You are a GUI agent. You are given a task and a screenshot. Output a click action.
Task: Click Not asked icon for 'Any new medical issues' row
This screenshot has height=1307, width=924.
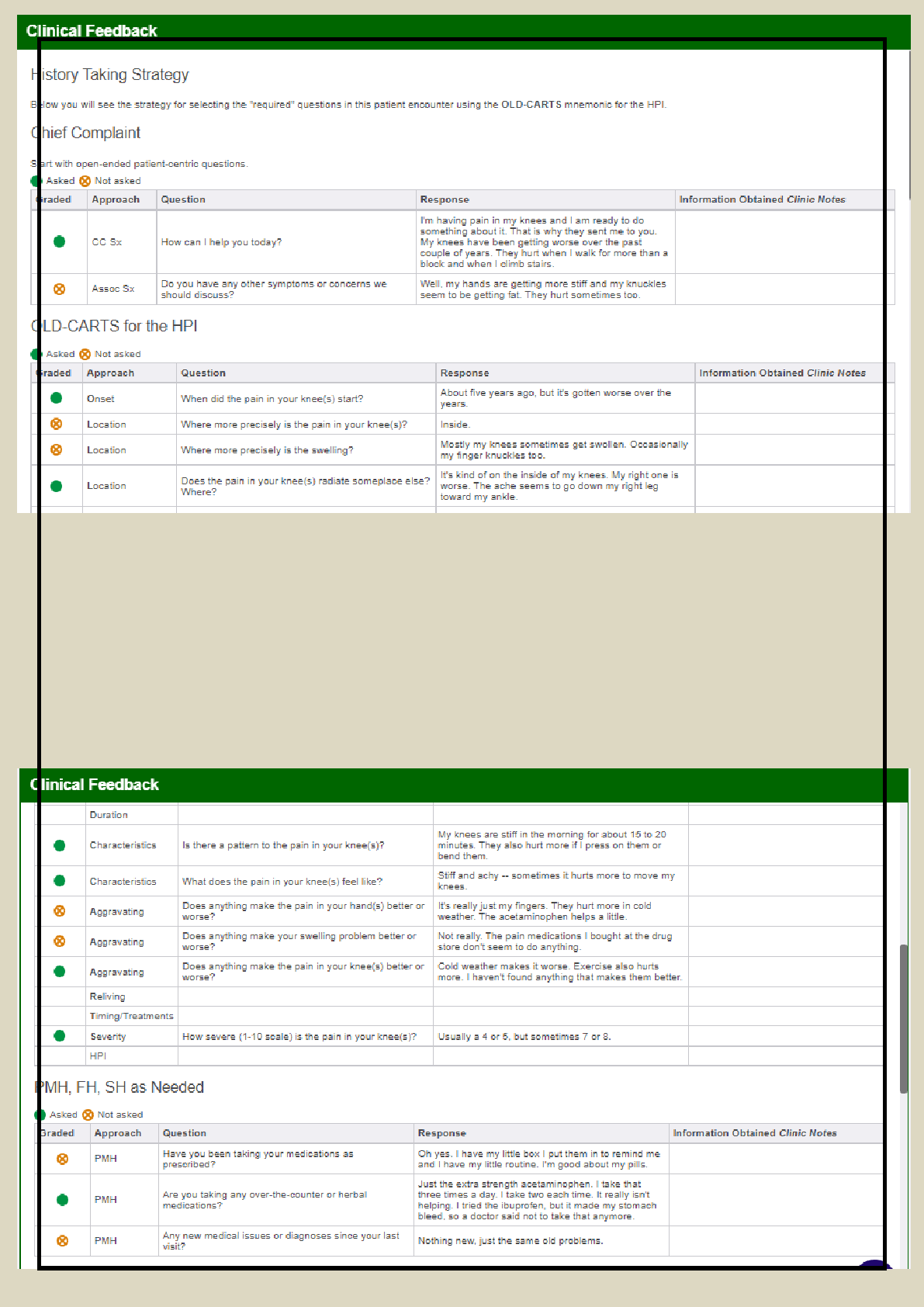click(x=63, y=1241)
